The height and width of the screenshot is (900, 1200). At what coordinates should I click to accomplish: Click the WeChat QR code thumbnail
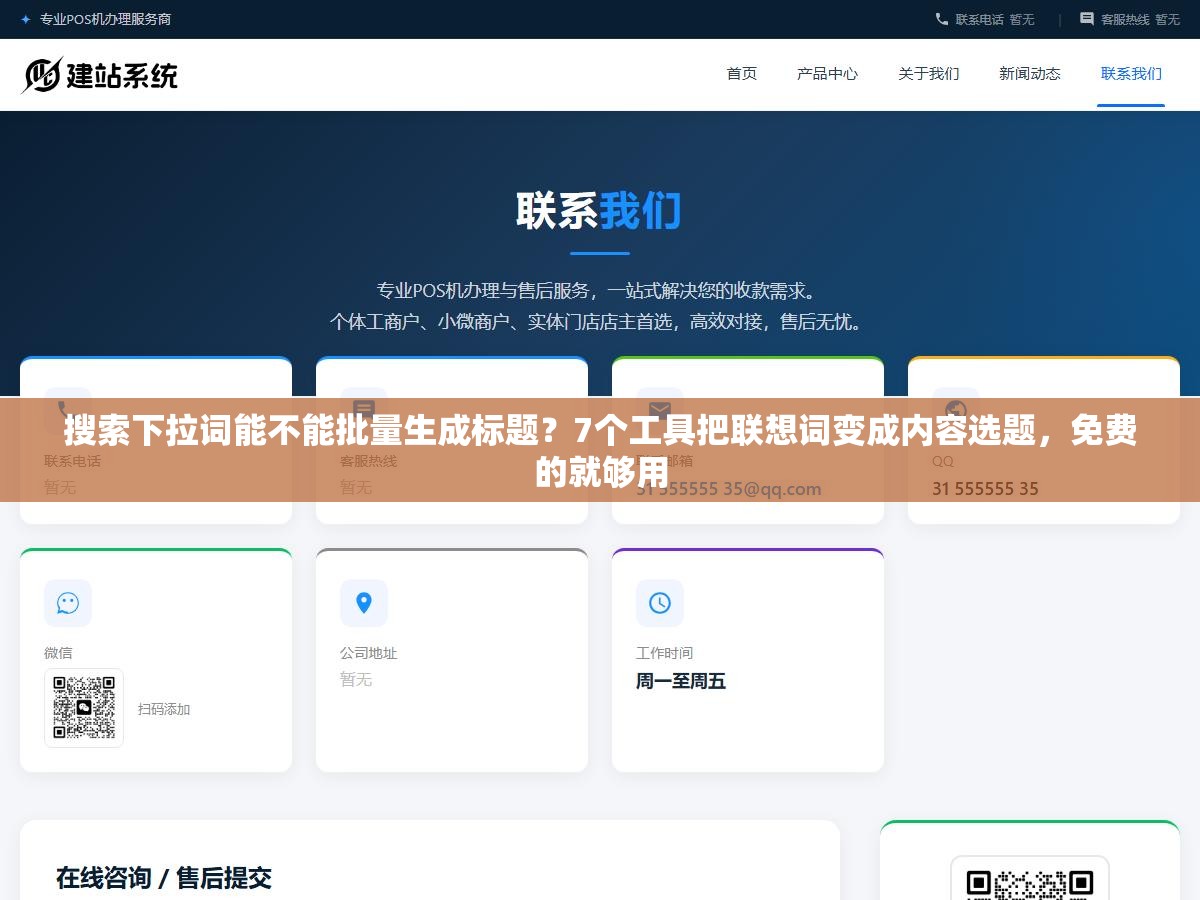[84, 708]
